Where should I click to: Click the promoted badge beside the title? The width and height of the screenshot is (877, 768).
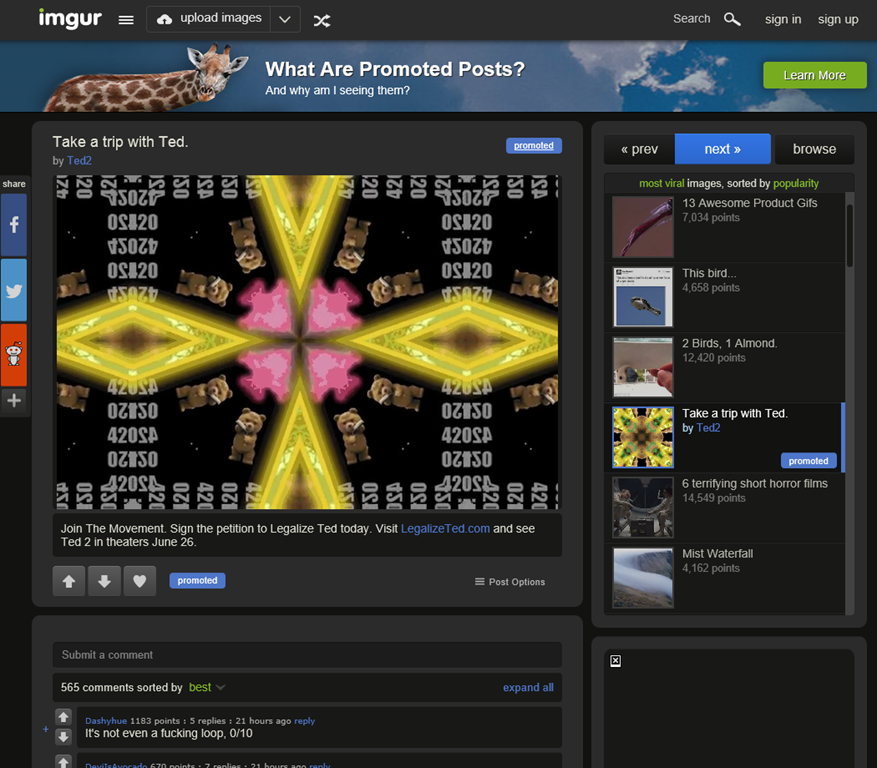(534, 145)
